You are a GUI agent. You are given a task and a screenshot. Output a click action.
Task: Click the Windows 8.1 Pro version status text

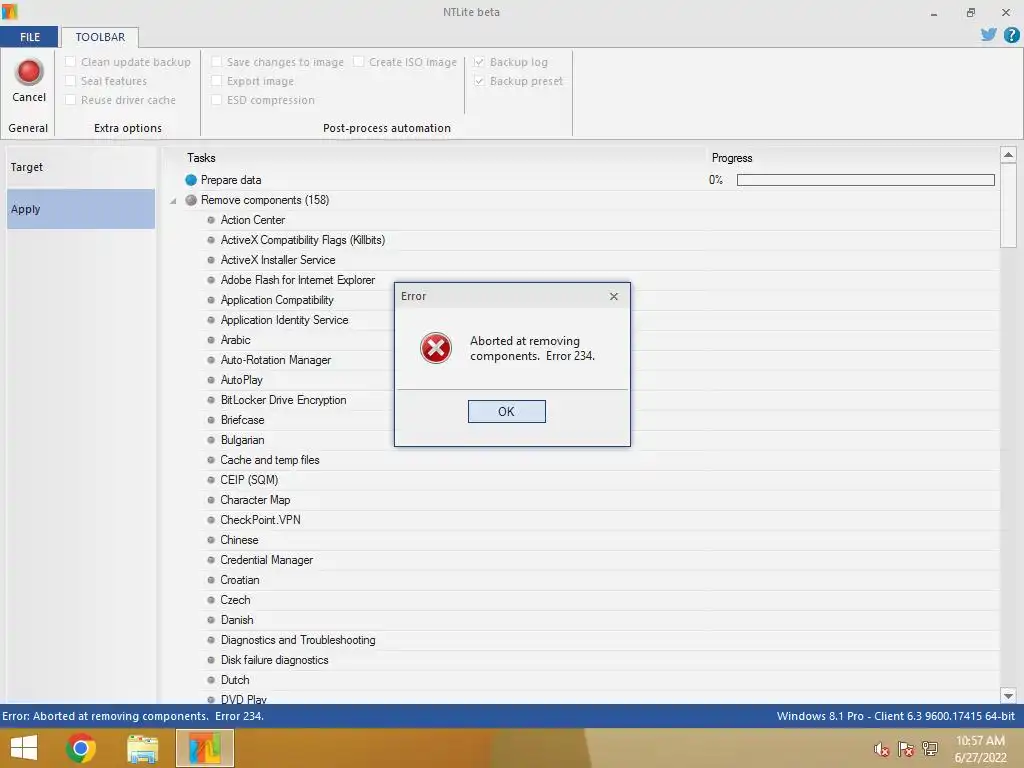tap(895, 716)
